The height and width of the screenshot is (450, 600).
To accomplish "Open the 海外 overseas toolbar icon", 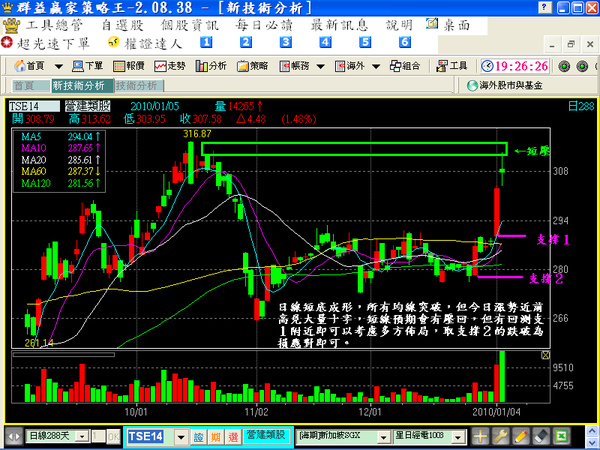I will [x=350, y=66].
